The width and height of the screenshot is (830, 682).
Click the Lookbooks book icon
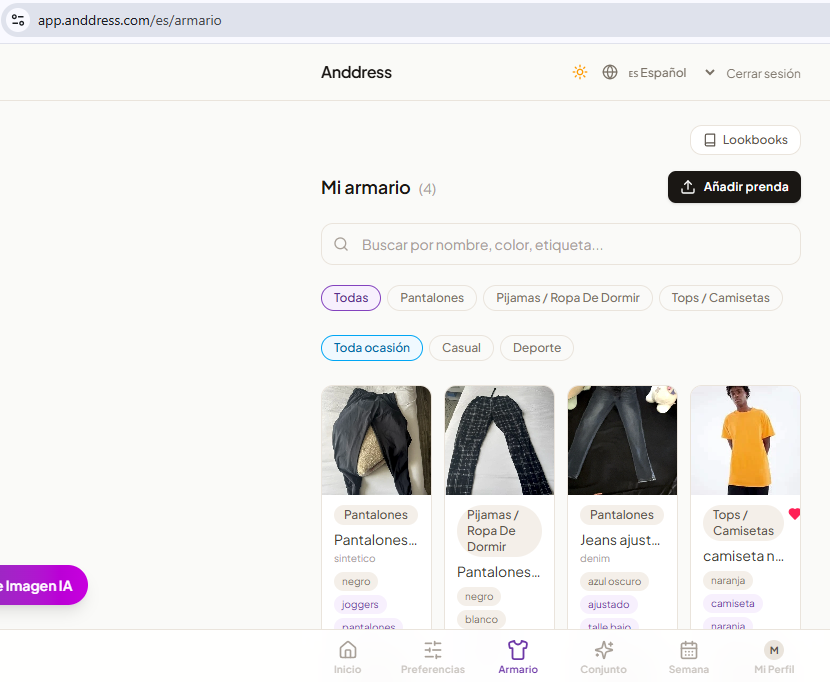click(x=710, y=140)
